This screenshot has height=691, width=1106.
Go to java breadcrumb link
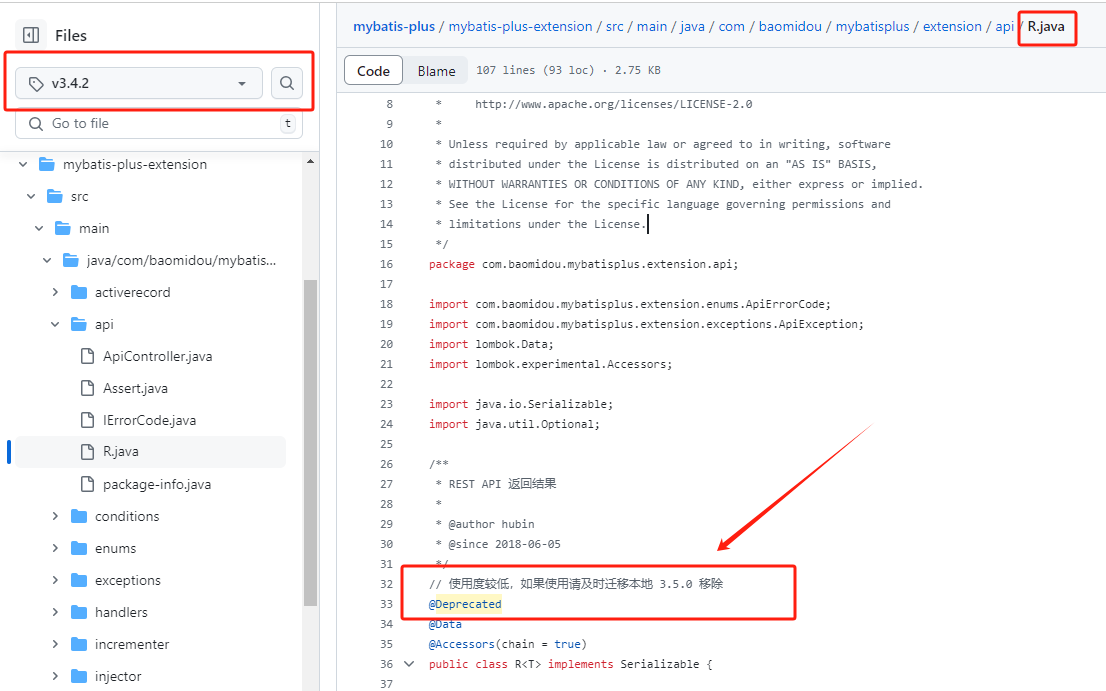click(x=692, y=26)
